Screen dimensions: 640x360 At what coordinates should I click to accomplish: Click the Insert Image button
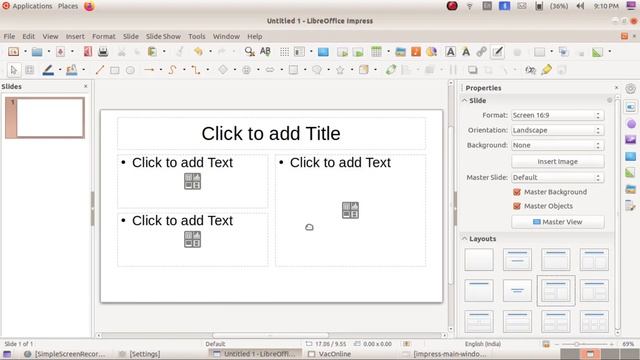point(558,162)
